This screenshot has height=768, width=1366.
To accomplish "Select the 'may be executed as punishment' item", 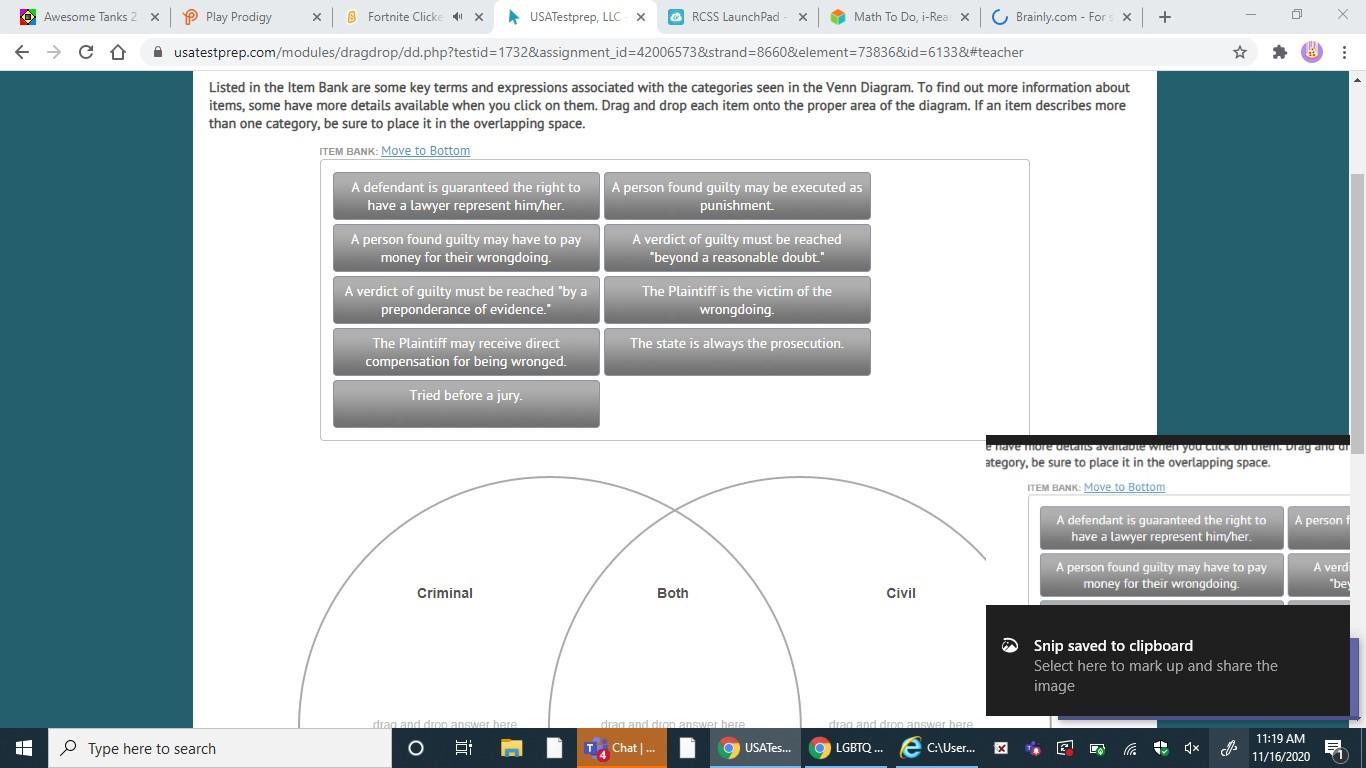I will pos(737,196).
